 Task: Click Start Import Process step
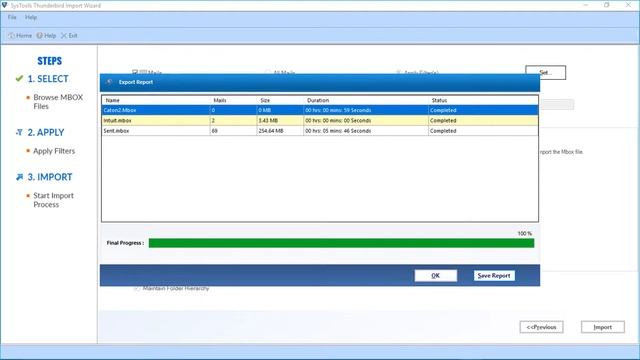pyautogui.click(x=53, y=200)
